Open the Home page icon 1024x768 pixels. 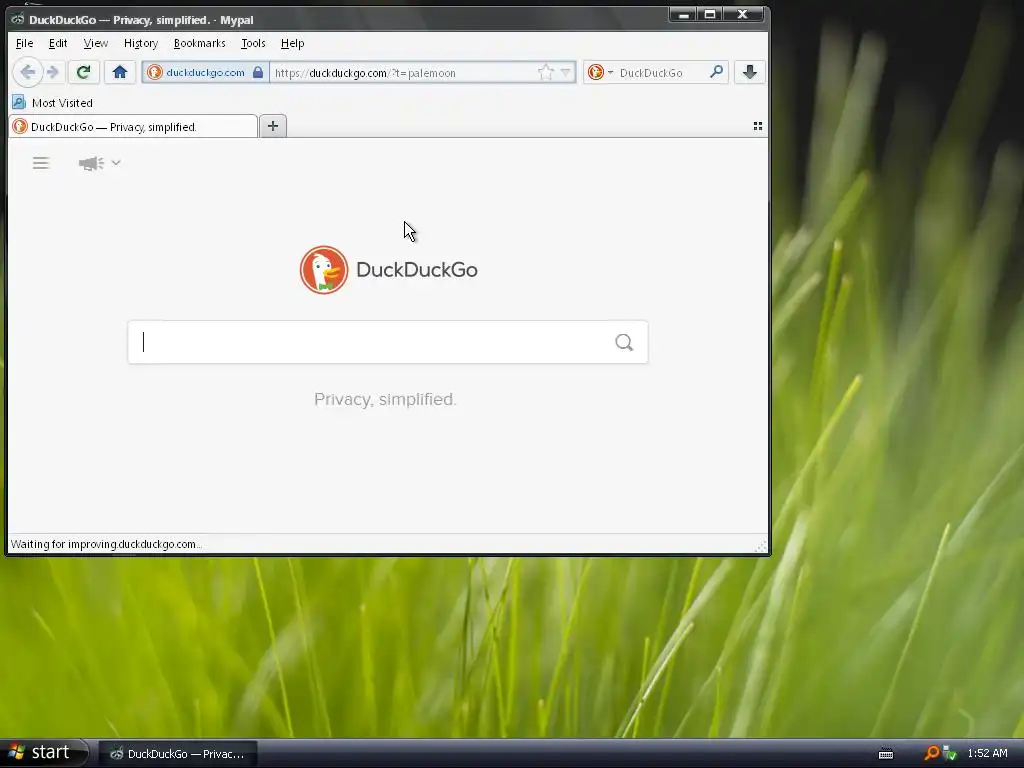click(x=120, y=72)
